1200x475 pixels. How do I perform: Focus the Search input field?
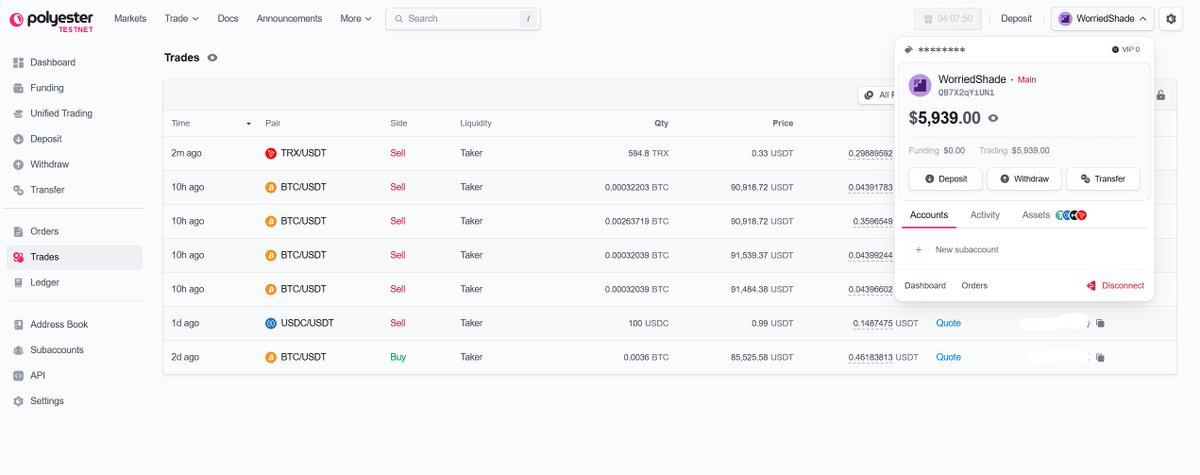463,18
